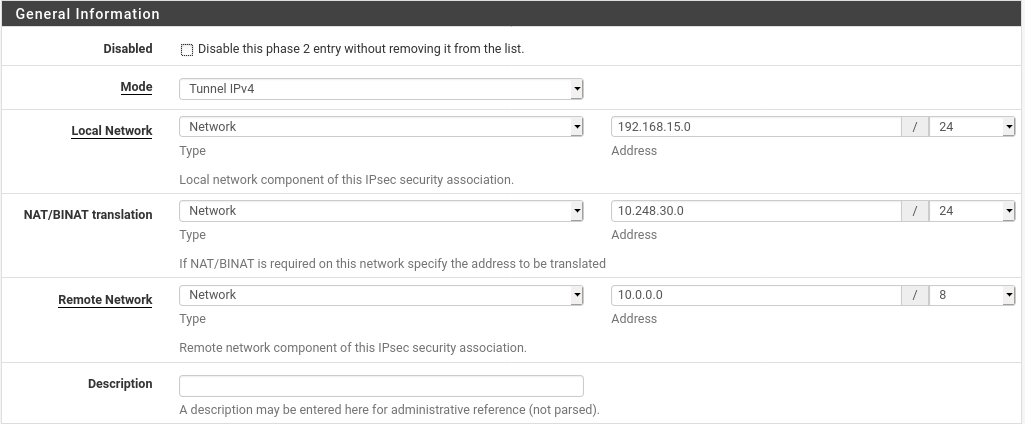This screenshot has height=424, width=1025.
Task: Click the underlined Mode label
Action: tap(136, 87)
